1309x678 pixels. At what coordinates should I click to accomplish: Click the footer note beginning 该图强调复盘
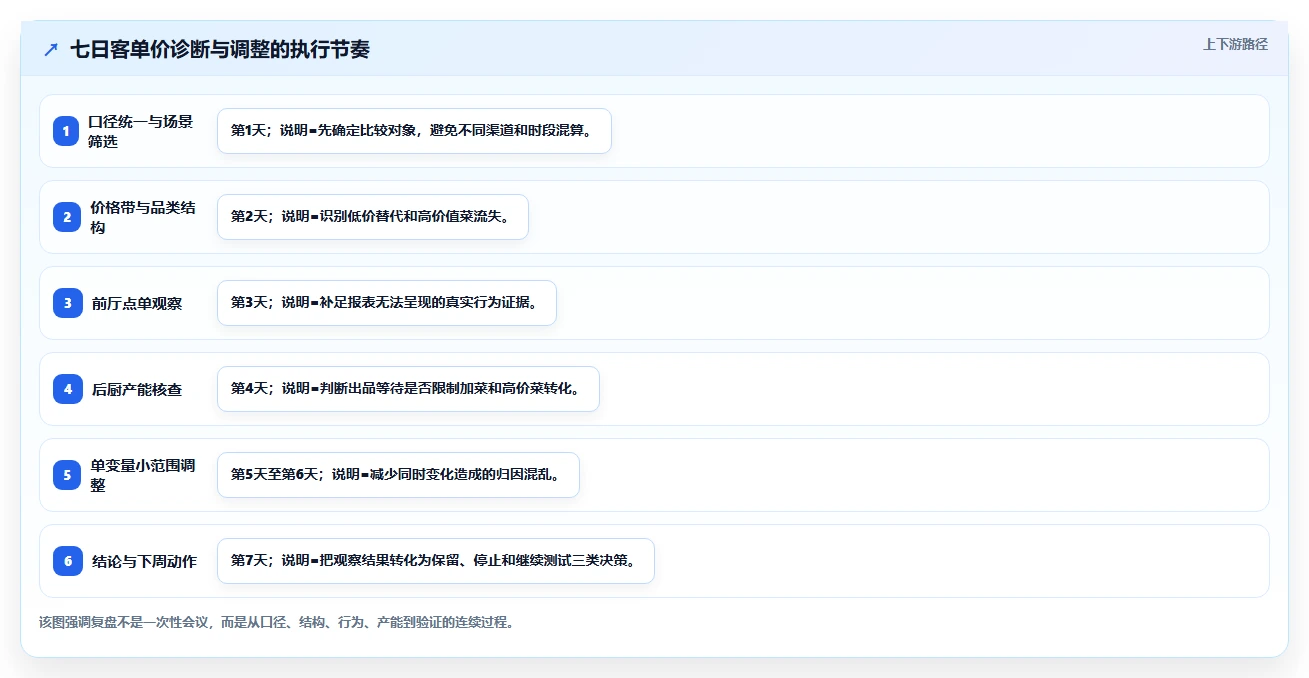point(277,622)
